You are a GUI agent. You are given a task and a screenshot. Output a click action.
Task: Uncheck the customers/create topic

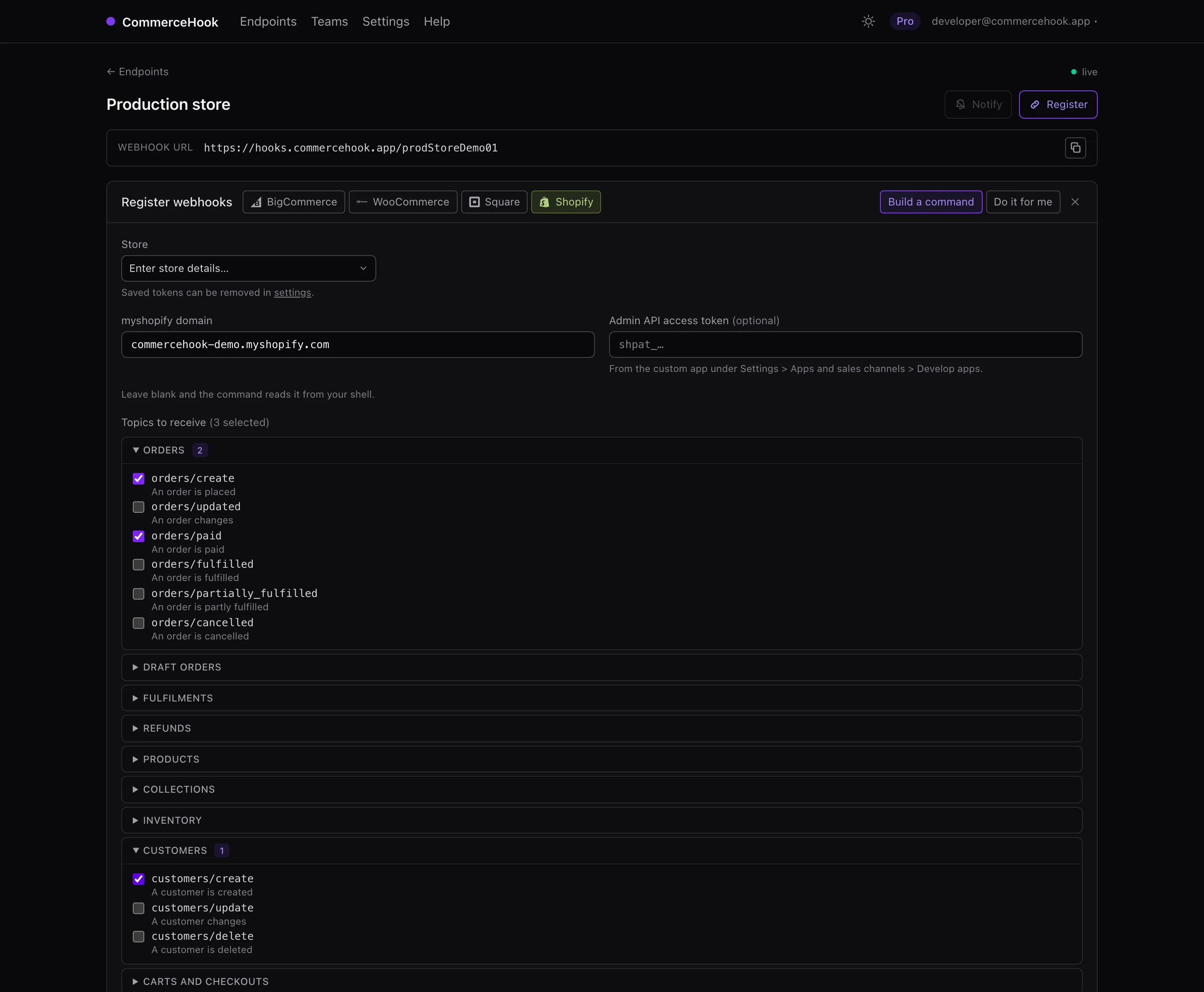[x=138, y=880]
